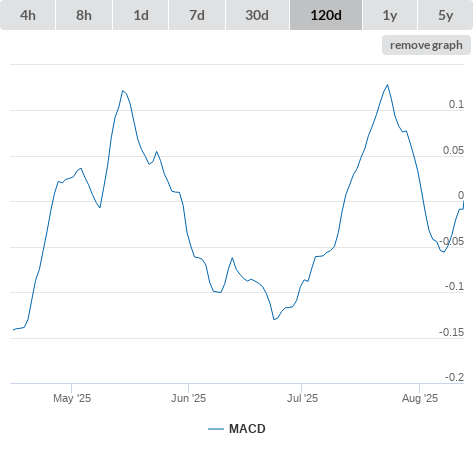Viewport: 474px width, 455px height.
Task: Click the -0.1 y-axis value
Action: coord(454,286)
